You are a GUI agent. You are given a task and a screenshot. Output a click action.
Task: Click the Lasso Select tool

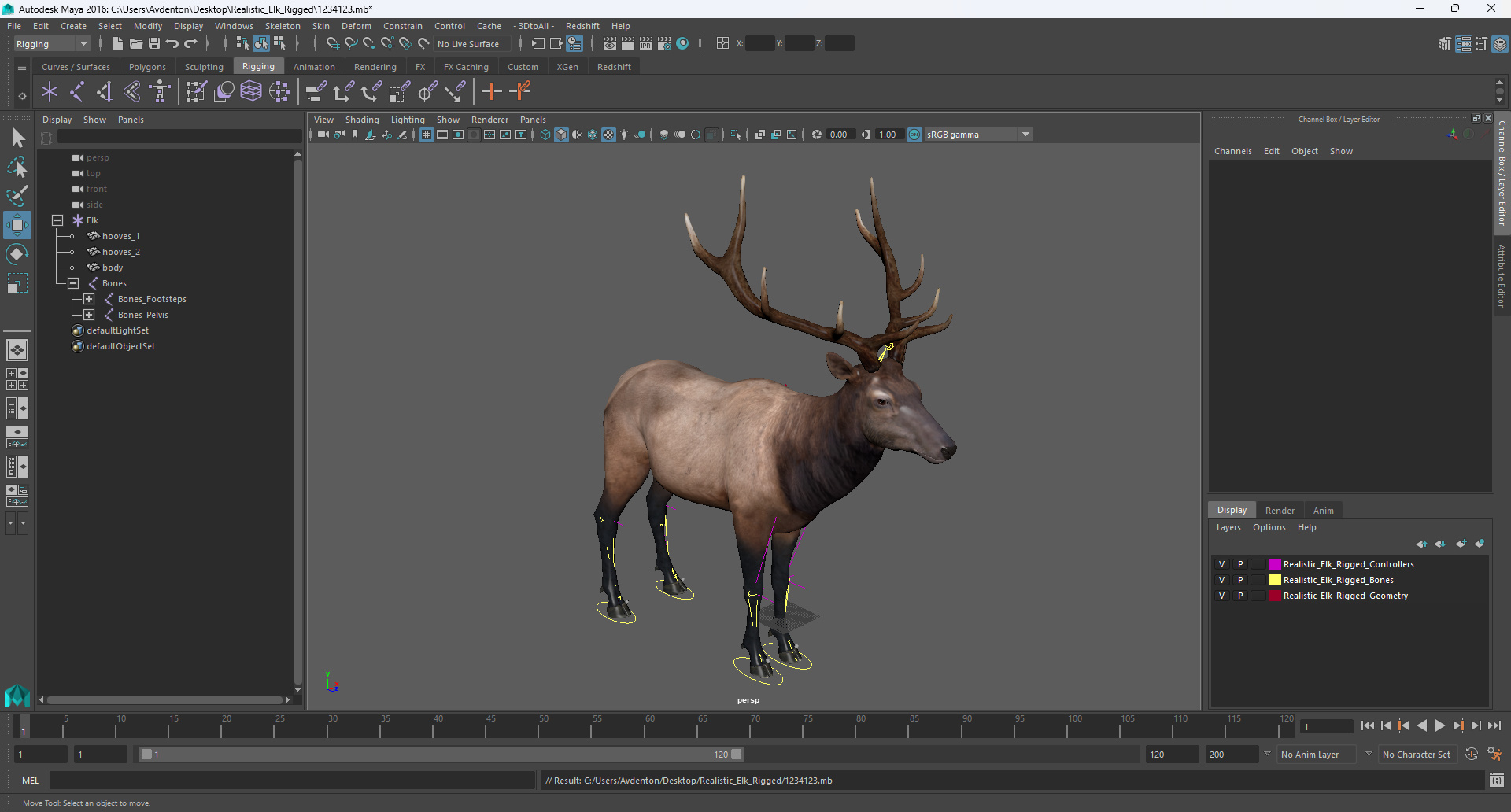click(x=17, y=167)
